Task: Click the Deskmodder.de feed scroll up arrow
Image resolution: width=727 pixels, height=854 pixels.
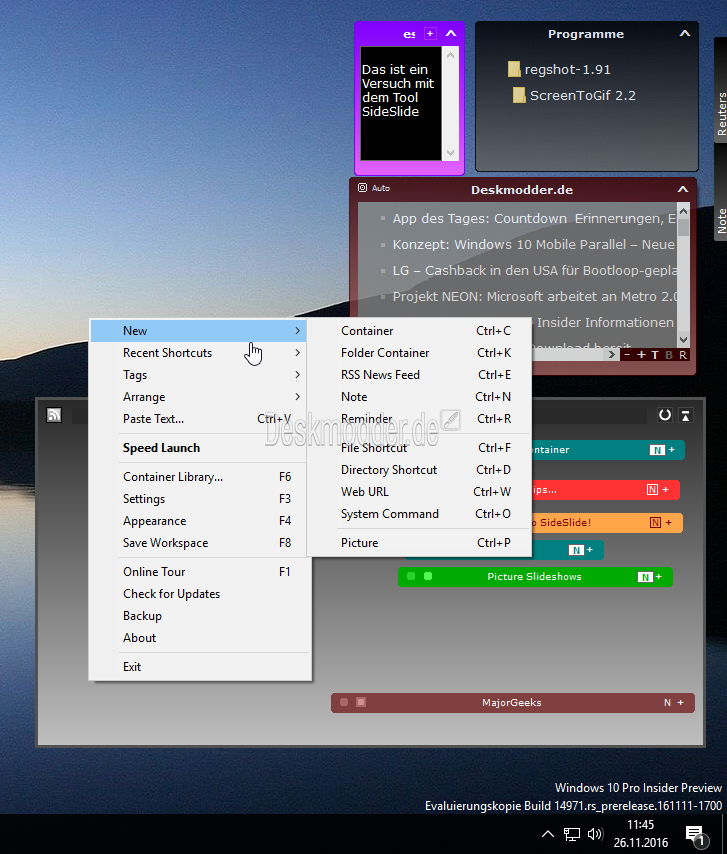Action: [x=683, y=211]
